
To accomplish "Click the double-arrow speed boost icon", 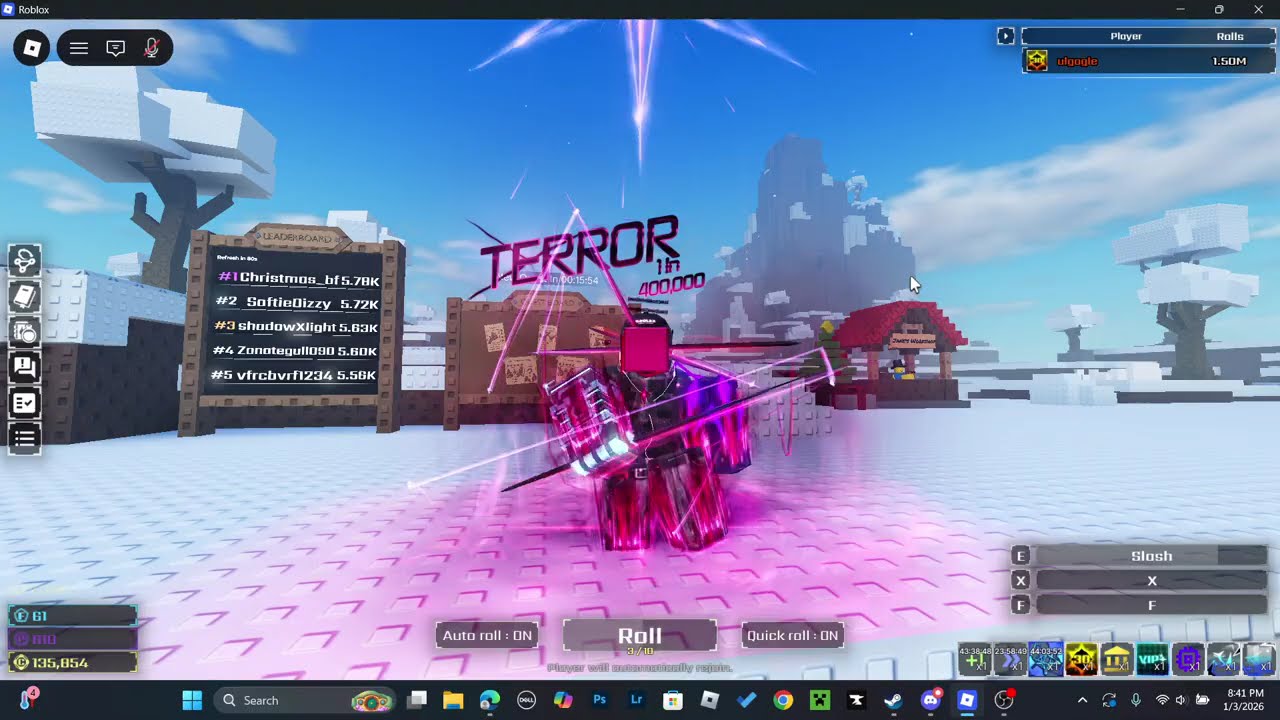I will (1010, 658).
